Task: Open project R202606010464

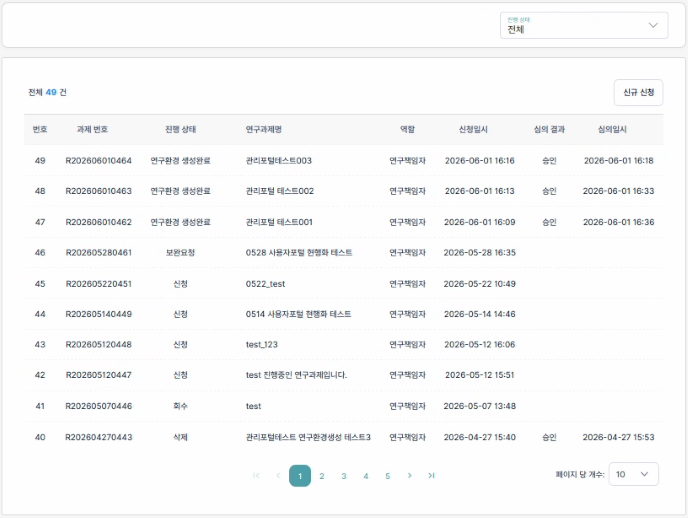Action: pos(99,161)
